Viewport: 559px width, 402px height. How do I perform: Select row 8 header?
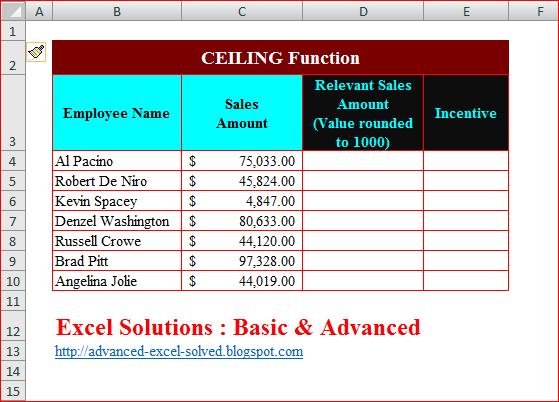[13, 241]
